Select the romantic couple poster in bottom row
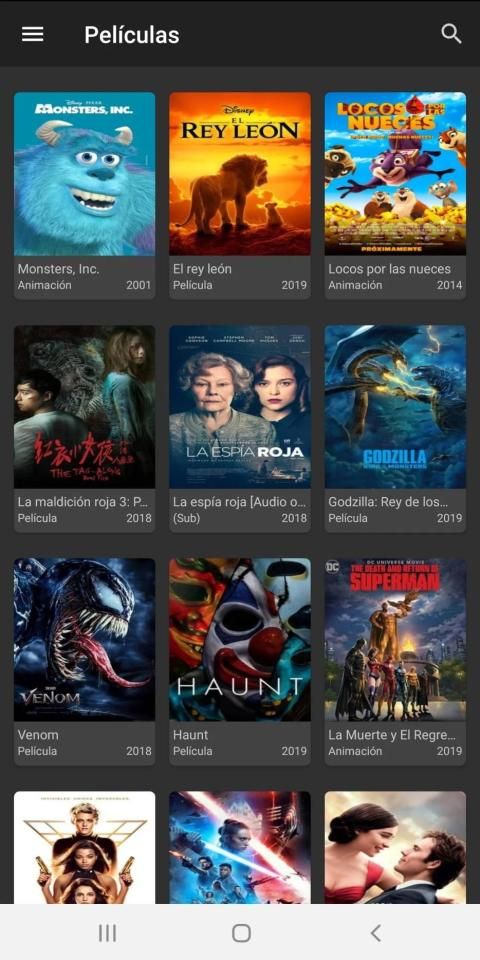Image resolution: width=480 pixels, height=960 pixels. coord(396,847)
